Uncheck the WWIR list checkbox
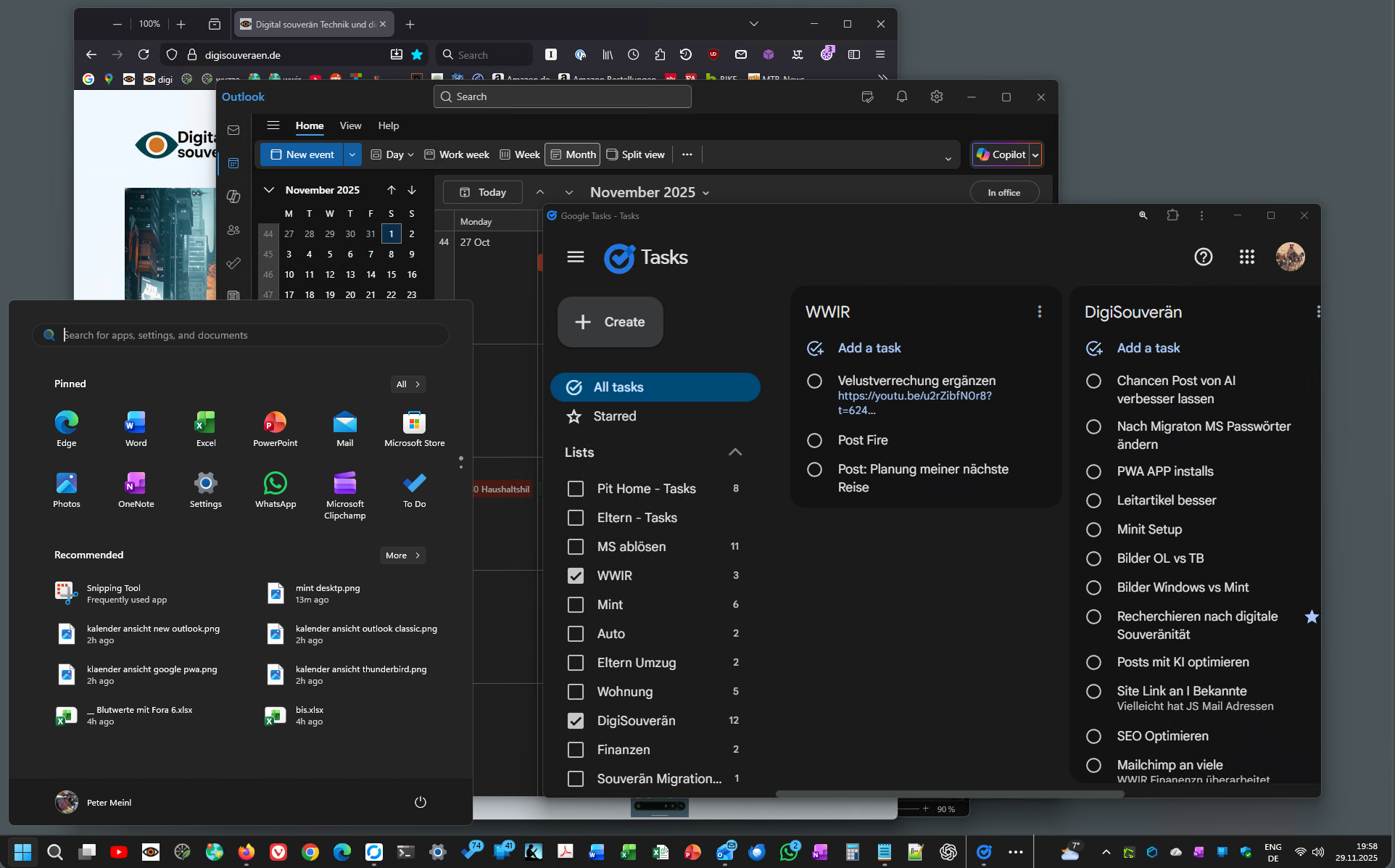Viewport: 1395px width, 868px height. point(575,576)
